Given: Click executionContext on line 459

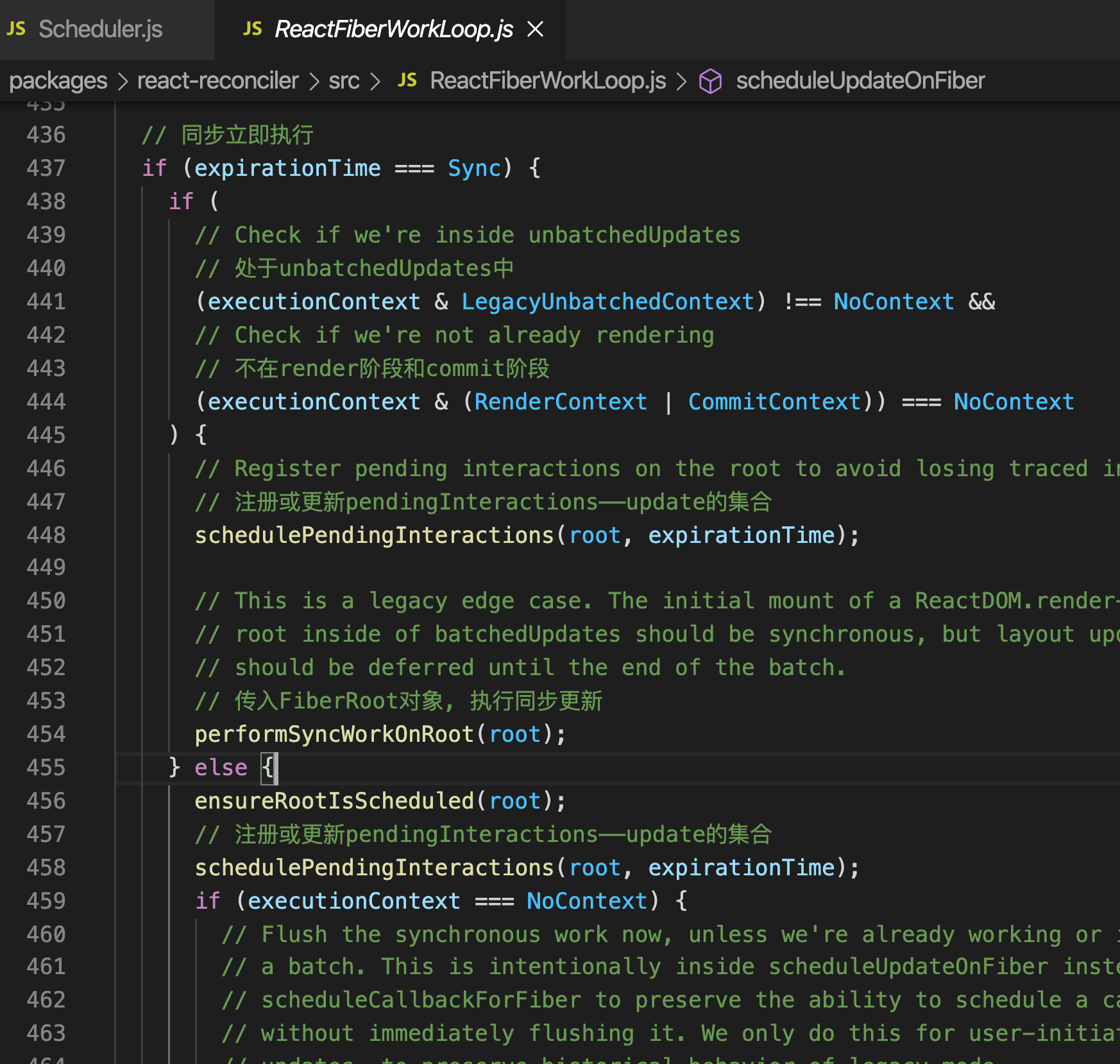Looking at the screenshot, I should click(354, 901).
